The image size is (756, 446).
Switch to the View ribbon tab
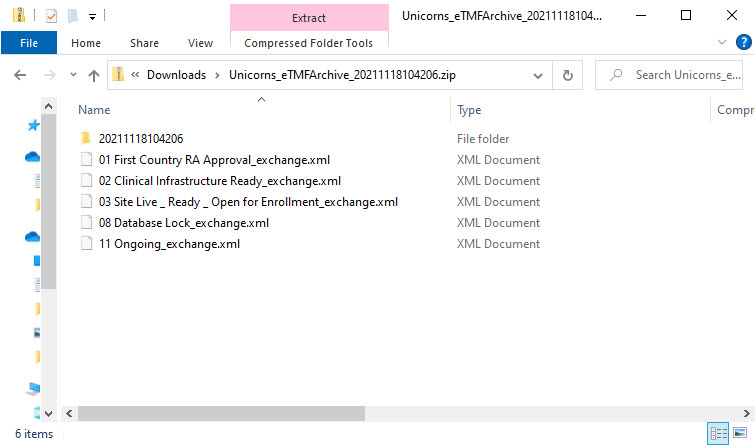200,43
